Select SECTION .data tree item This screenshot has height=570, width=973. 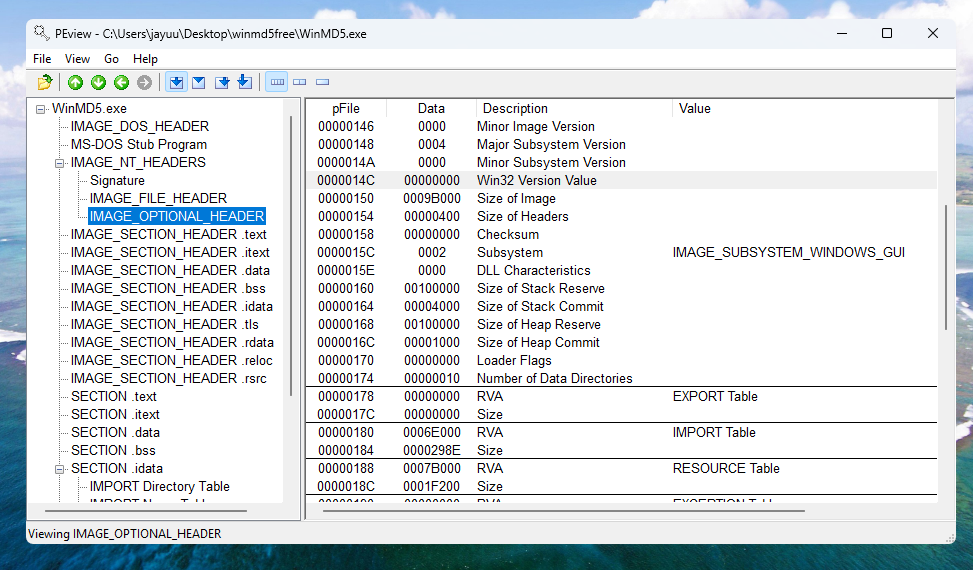tap(115, 432)
